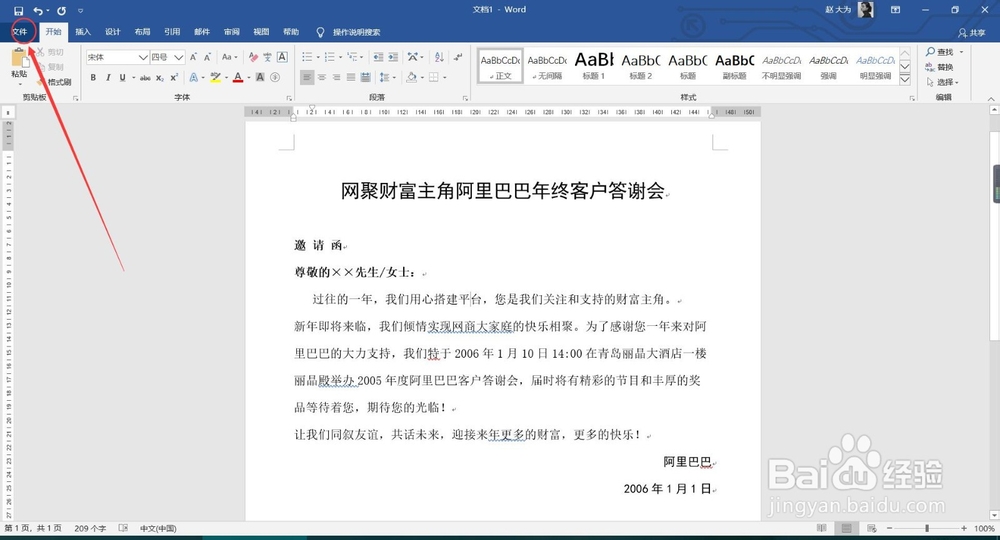This screenshot has height=540, width=1000.
Task: Open the 四号 font size dropdown
Action: pos(179,57)
